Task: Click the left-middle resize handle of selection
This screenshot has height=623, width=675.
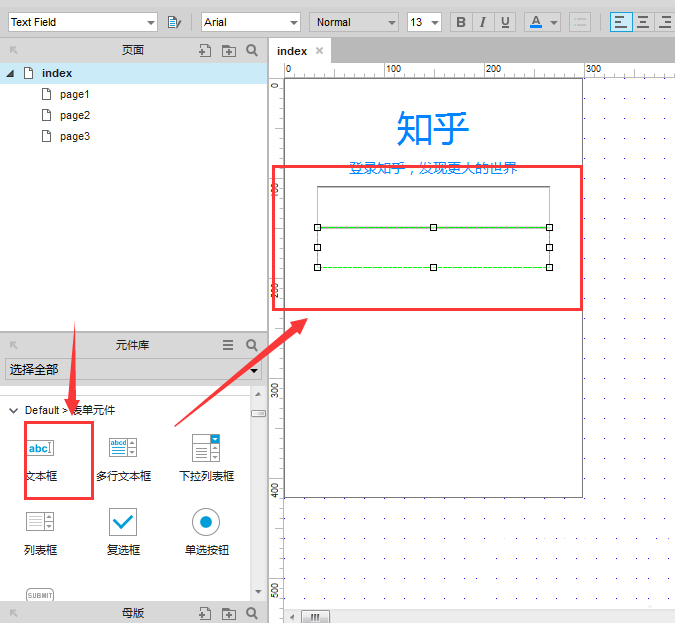Action: tap(318, 248)
